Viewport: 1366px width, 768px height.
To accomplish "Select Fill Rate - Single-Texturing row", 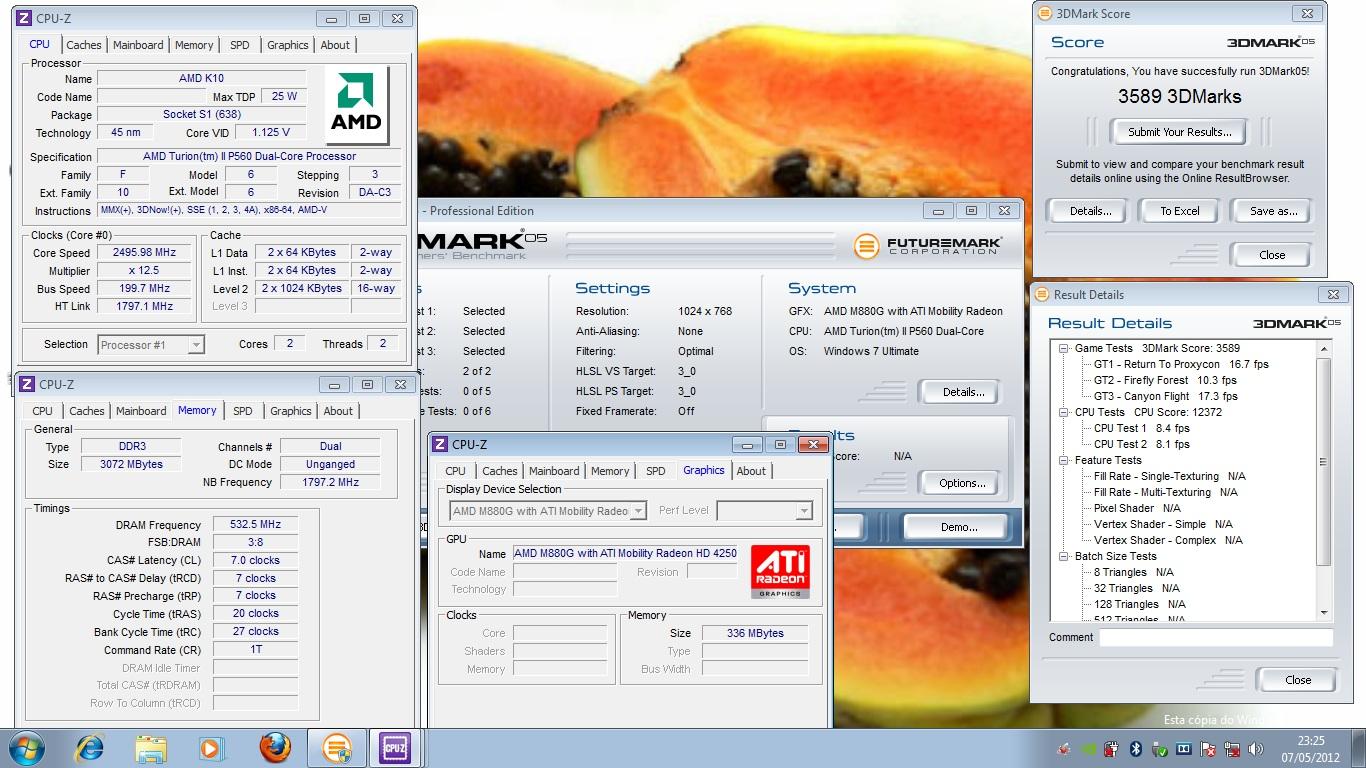I will (1169, 476).
